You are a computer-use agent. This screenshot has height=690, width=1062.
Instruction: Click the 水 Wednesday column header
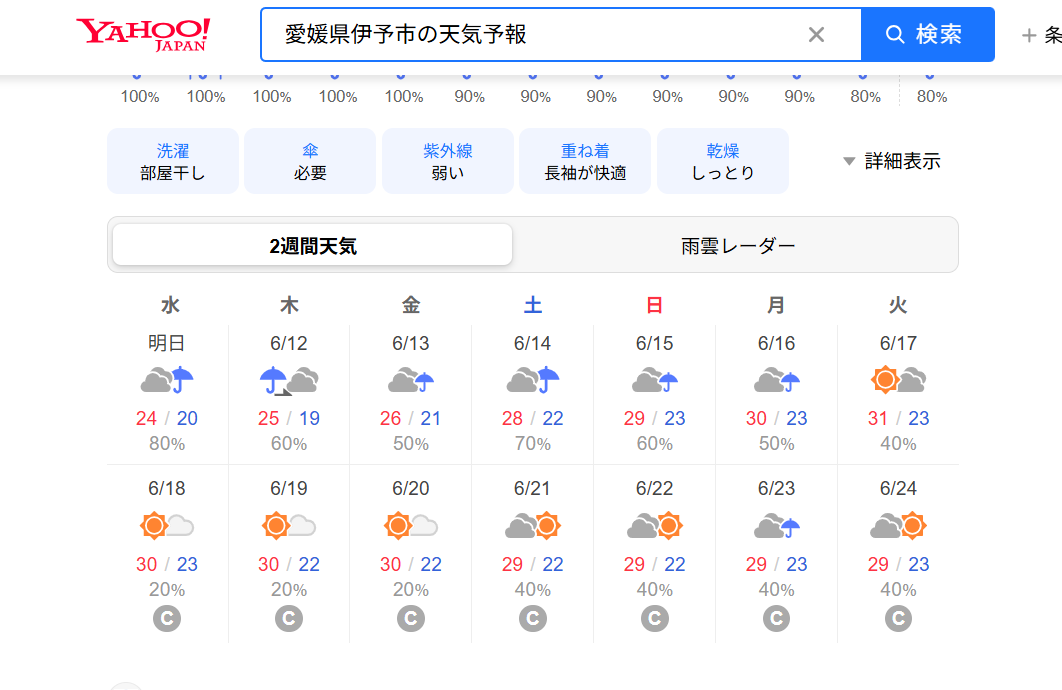[x=170, y=305]
